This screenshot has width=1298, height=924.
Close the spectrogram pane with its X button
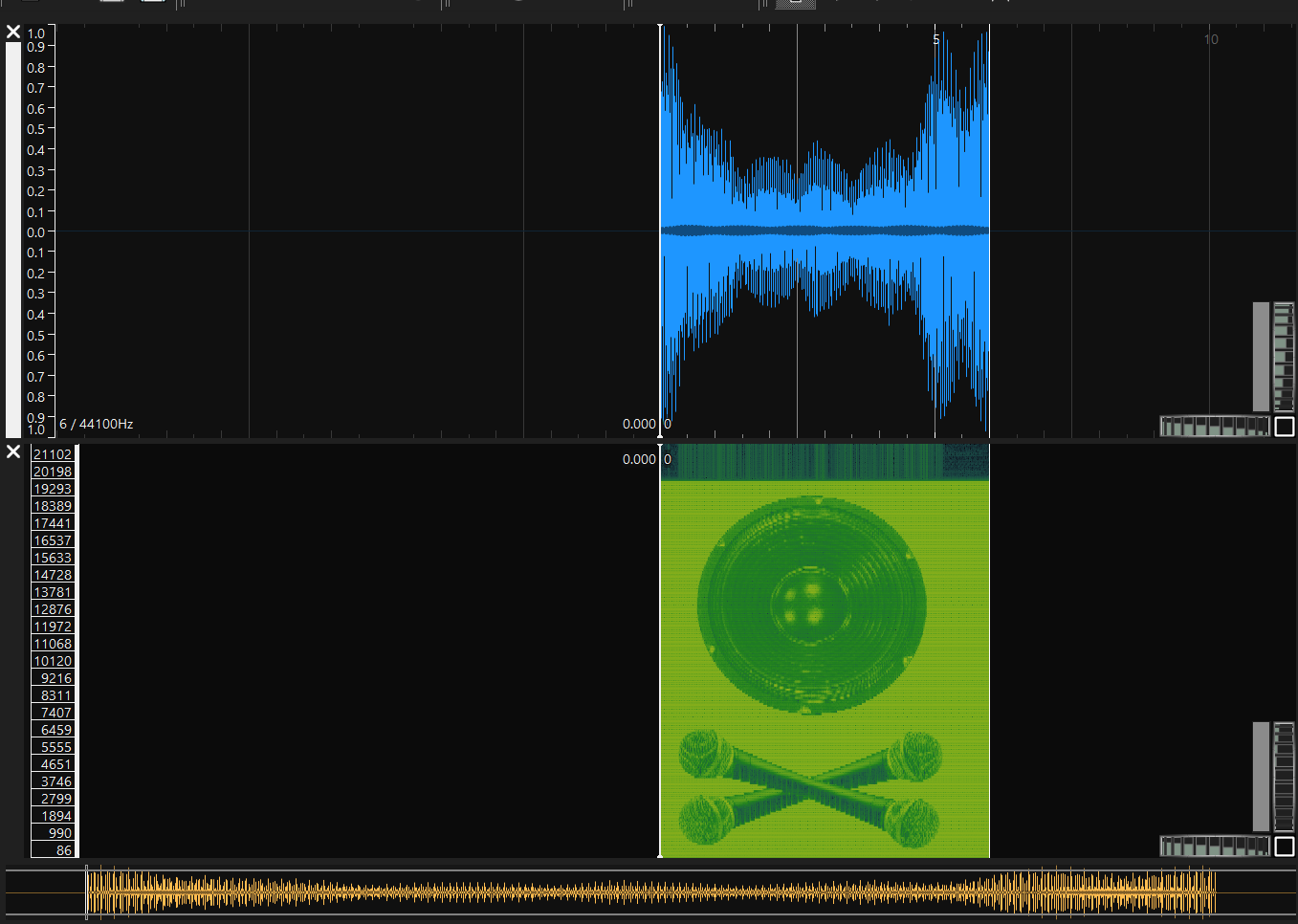13,451
